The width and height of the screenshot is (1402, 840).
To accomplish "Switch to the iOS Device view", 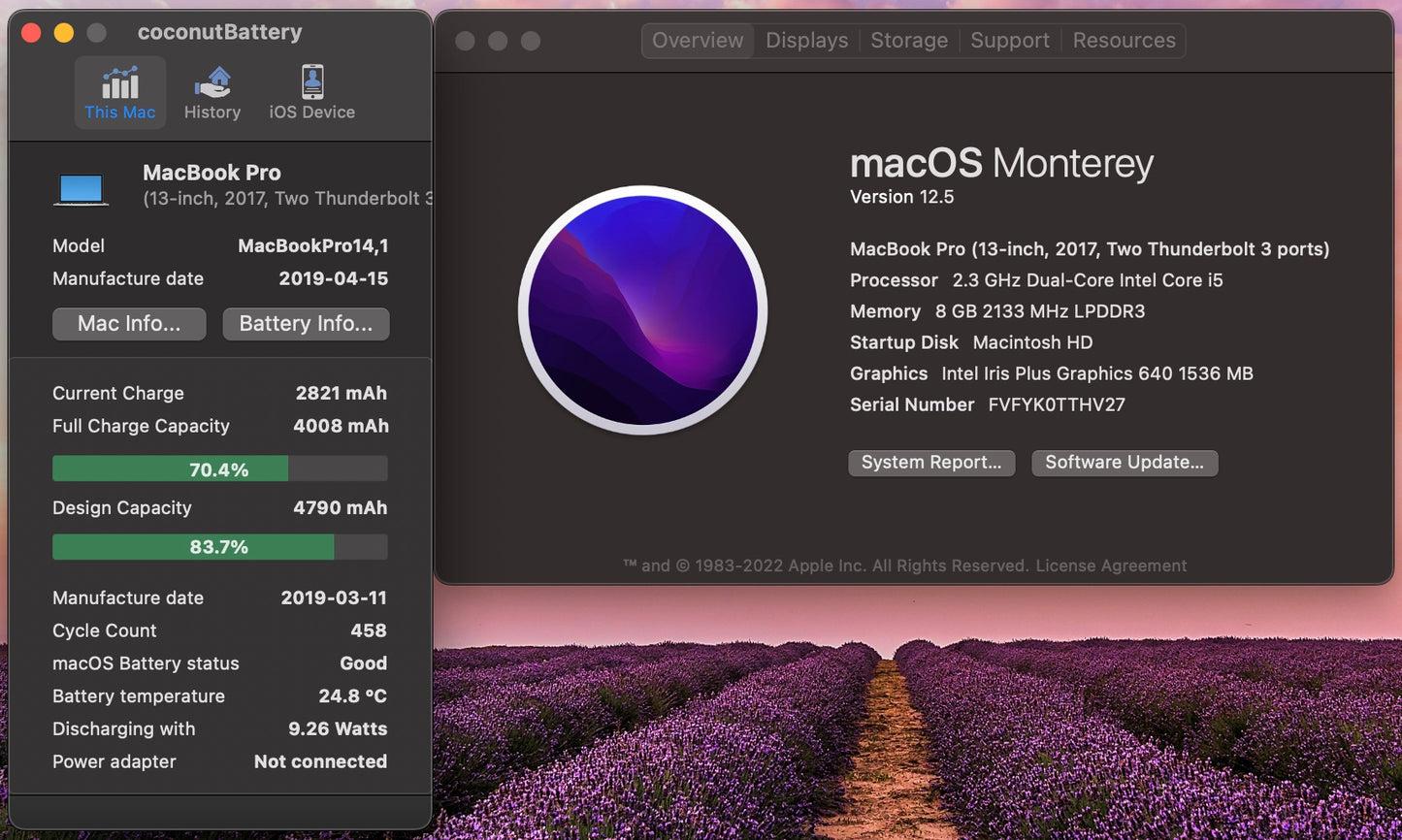I will tap(310, 91).
